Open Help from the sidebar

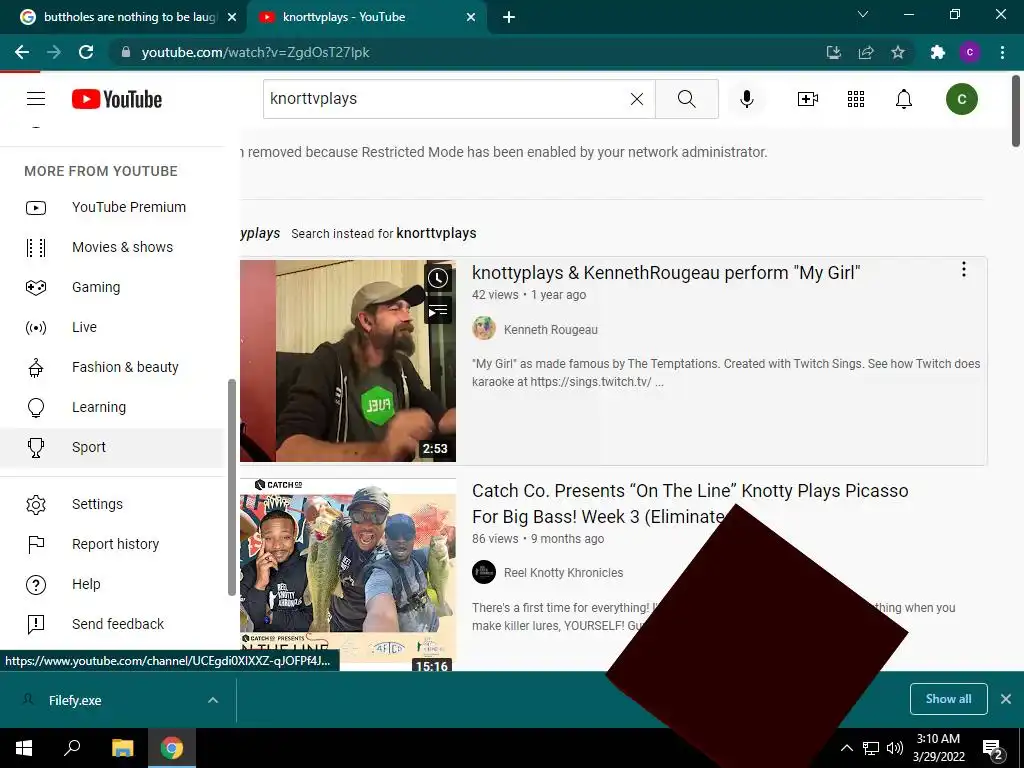[111, 584]
